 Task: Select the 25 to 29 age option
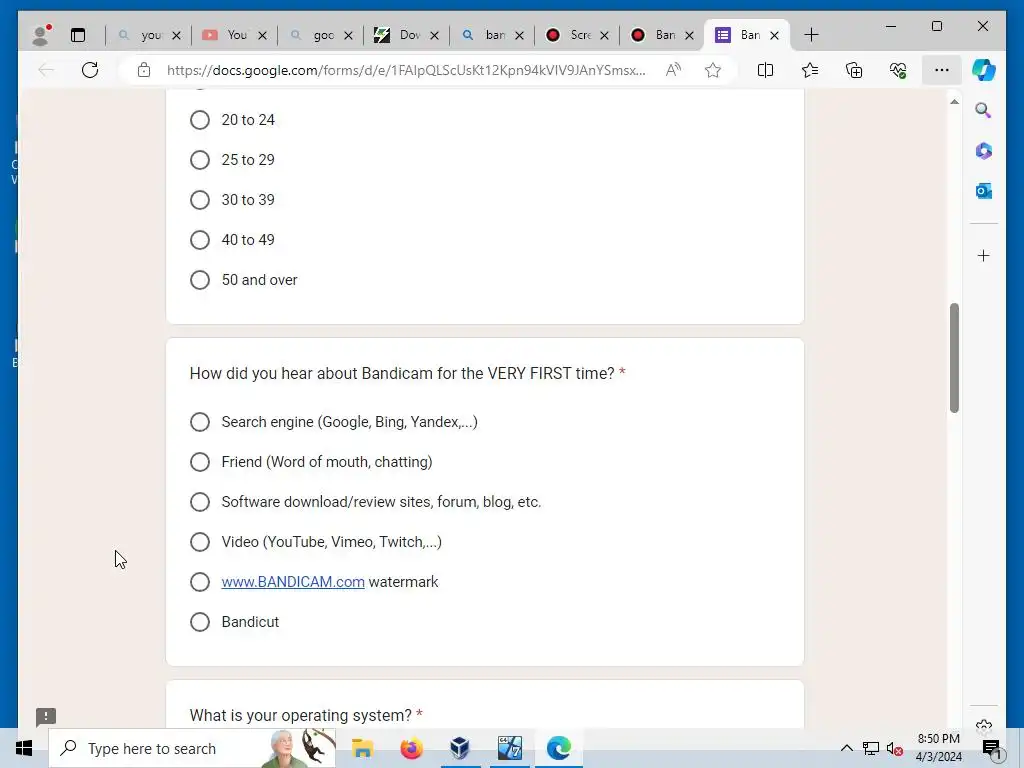(x=200, y=160)
